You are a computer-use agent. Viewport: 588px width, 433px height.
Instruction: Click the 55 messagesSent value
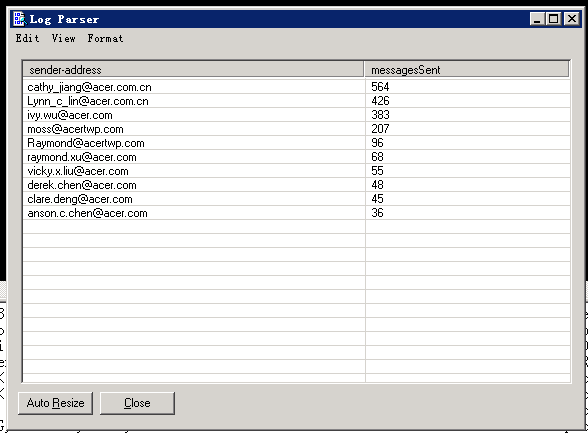click(377, 171)
